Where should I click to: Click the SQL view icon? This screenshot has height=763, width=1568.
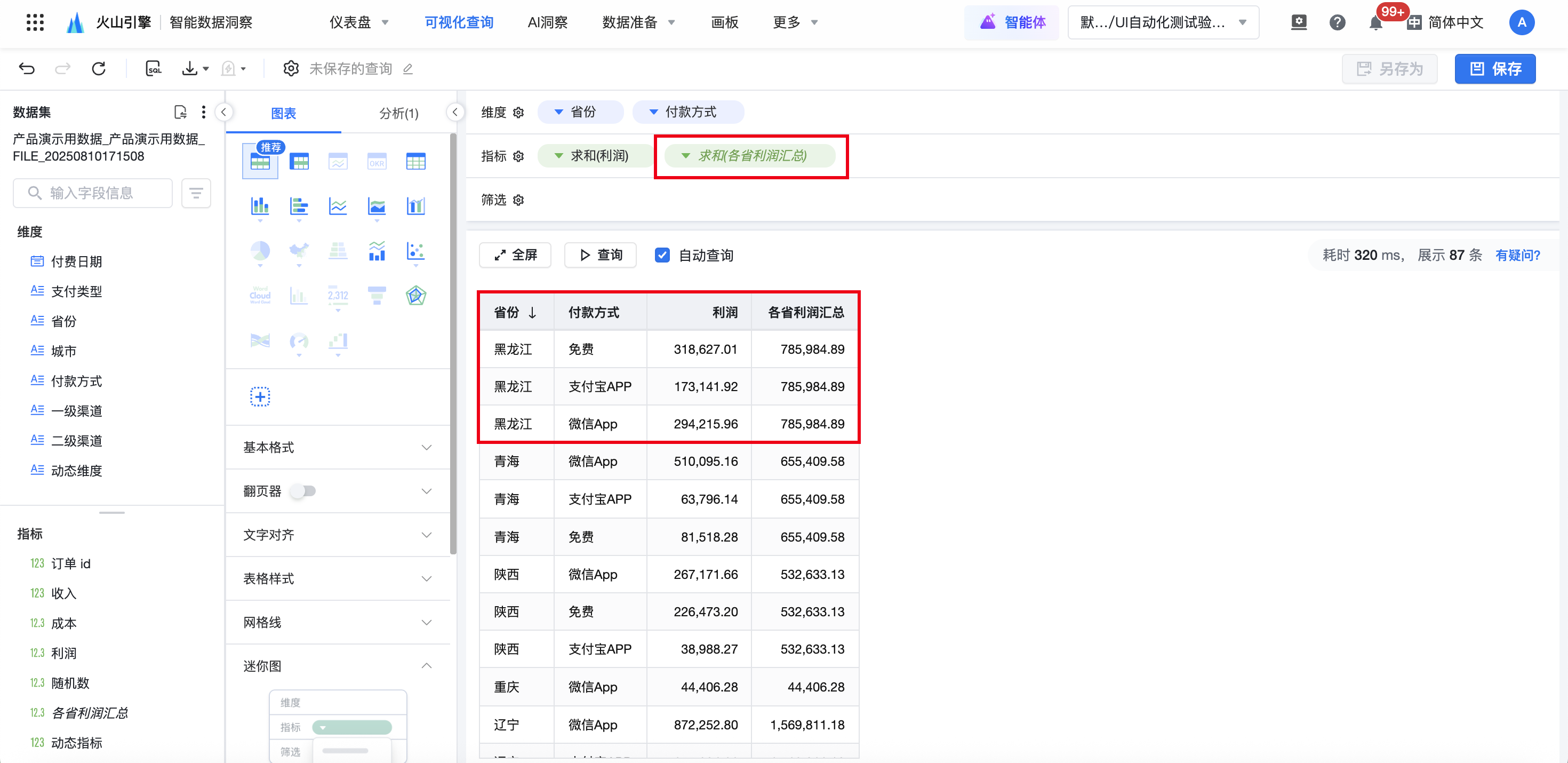(x=154, y=68)
